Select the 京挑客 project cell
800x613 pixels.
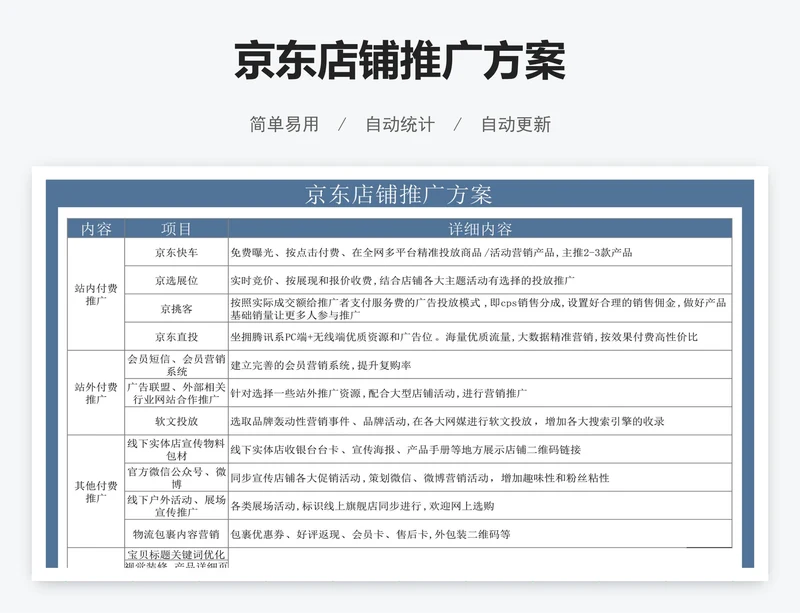tap(177, 308)
